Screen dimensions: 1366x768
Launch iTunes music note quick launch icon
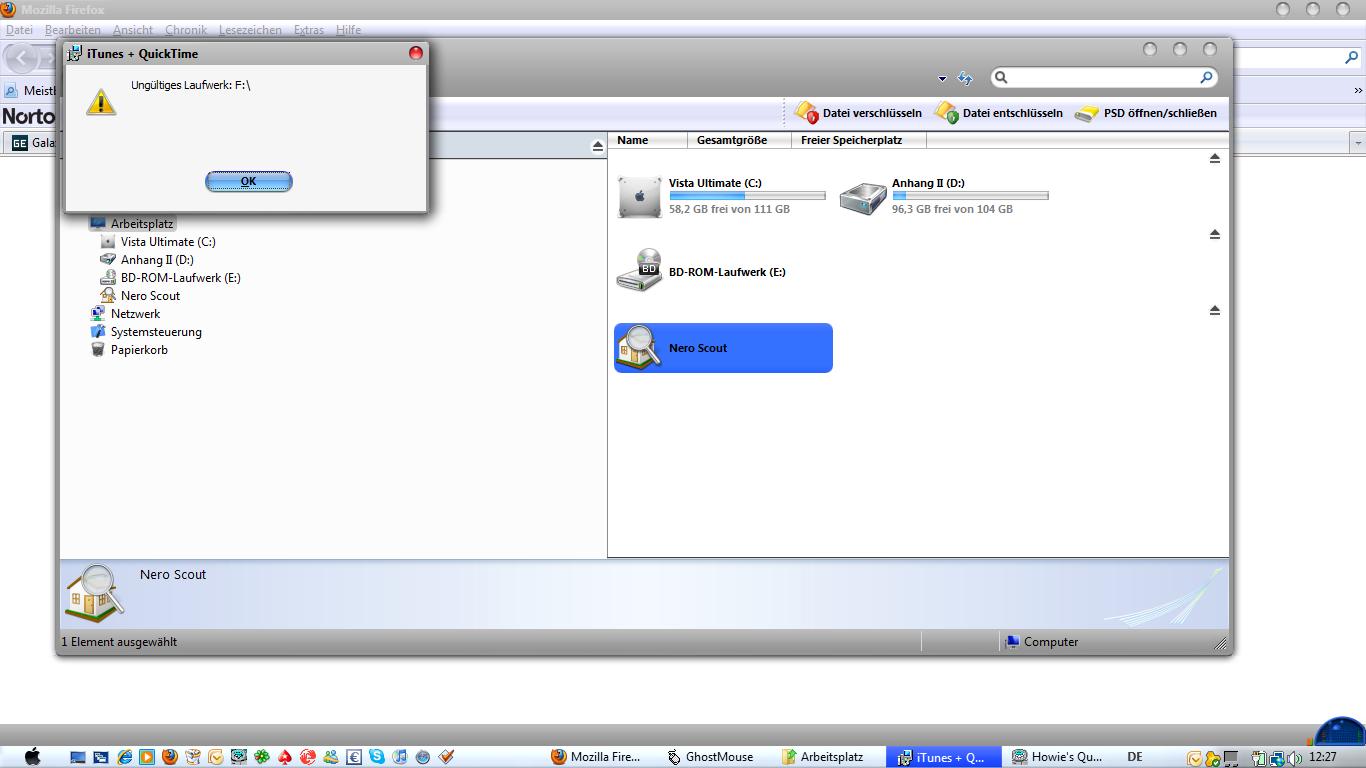click(x=400, y=757)
